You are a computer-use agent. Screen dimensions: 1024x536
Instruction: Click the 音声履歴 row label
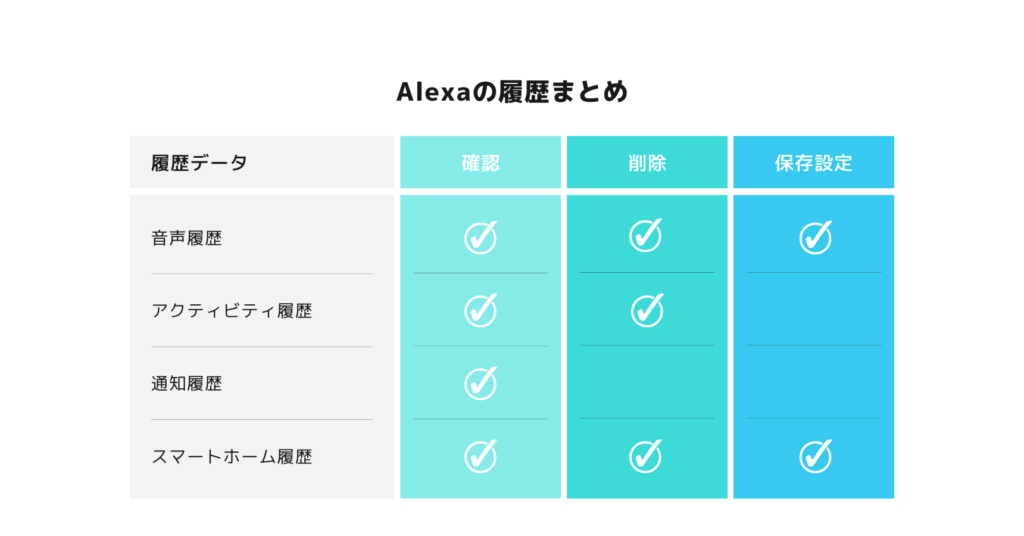[187, 238]
